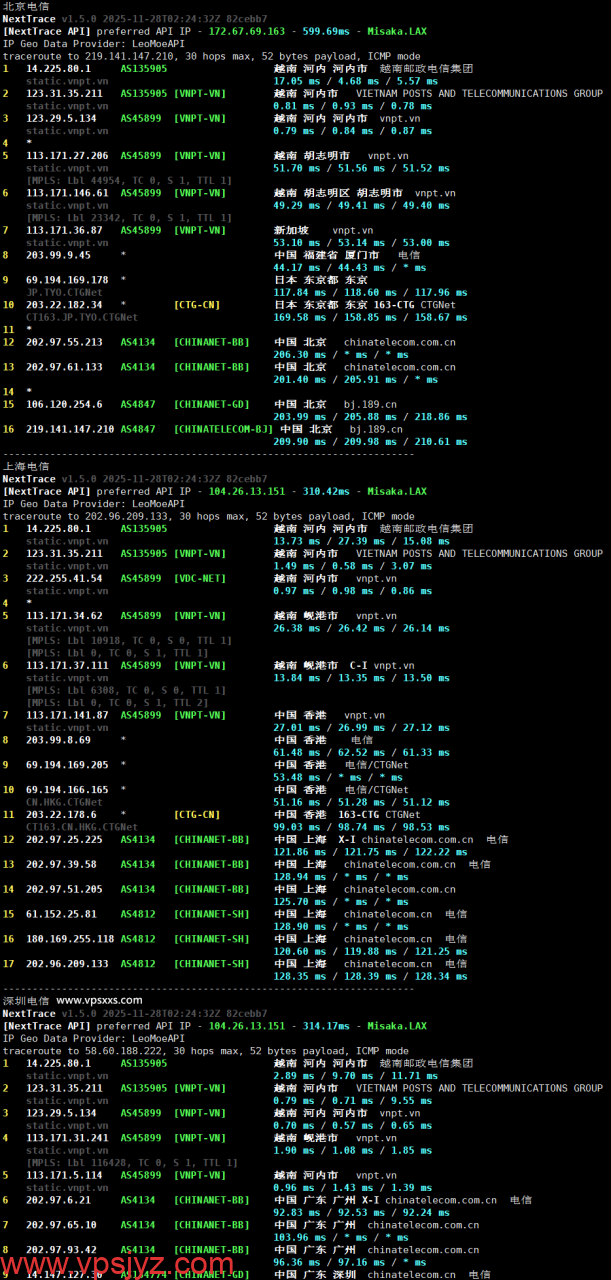Click the 'traceroute to 219.141.147.210' line

pos(211,56)
